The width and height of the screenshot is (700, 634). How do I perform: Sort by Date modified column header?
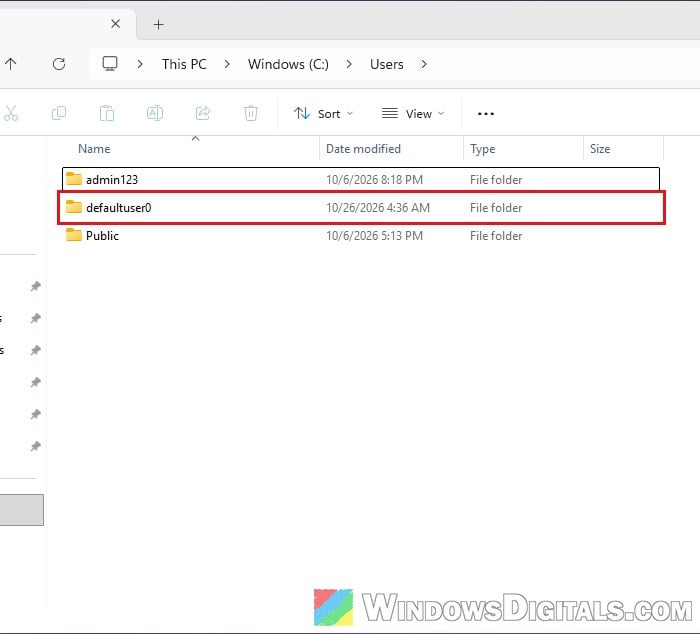(363, 149)
